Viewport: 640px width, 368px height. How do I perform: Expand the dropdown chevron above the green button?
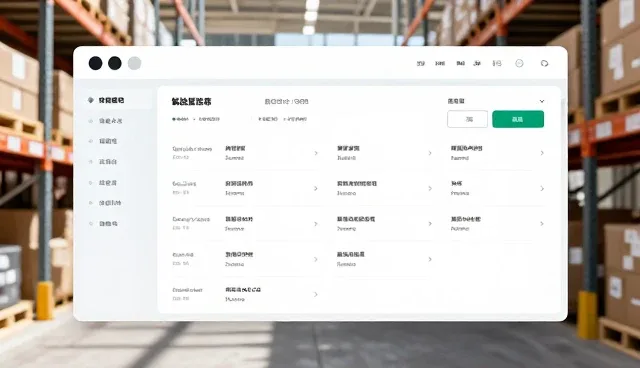542,101
